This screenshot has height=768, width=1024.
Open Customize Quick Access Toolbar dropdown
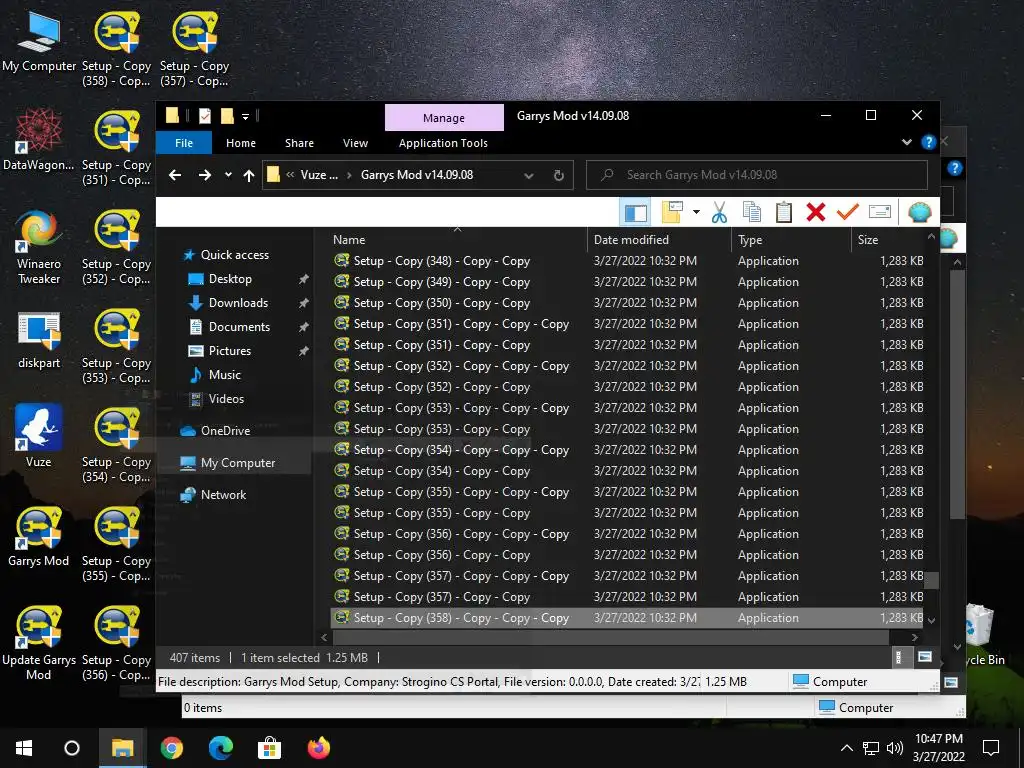pyautogui.click(x=246, y=117)
